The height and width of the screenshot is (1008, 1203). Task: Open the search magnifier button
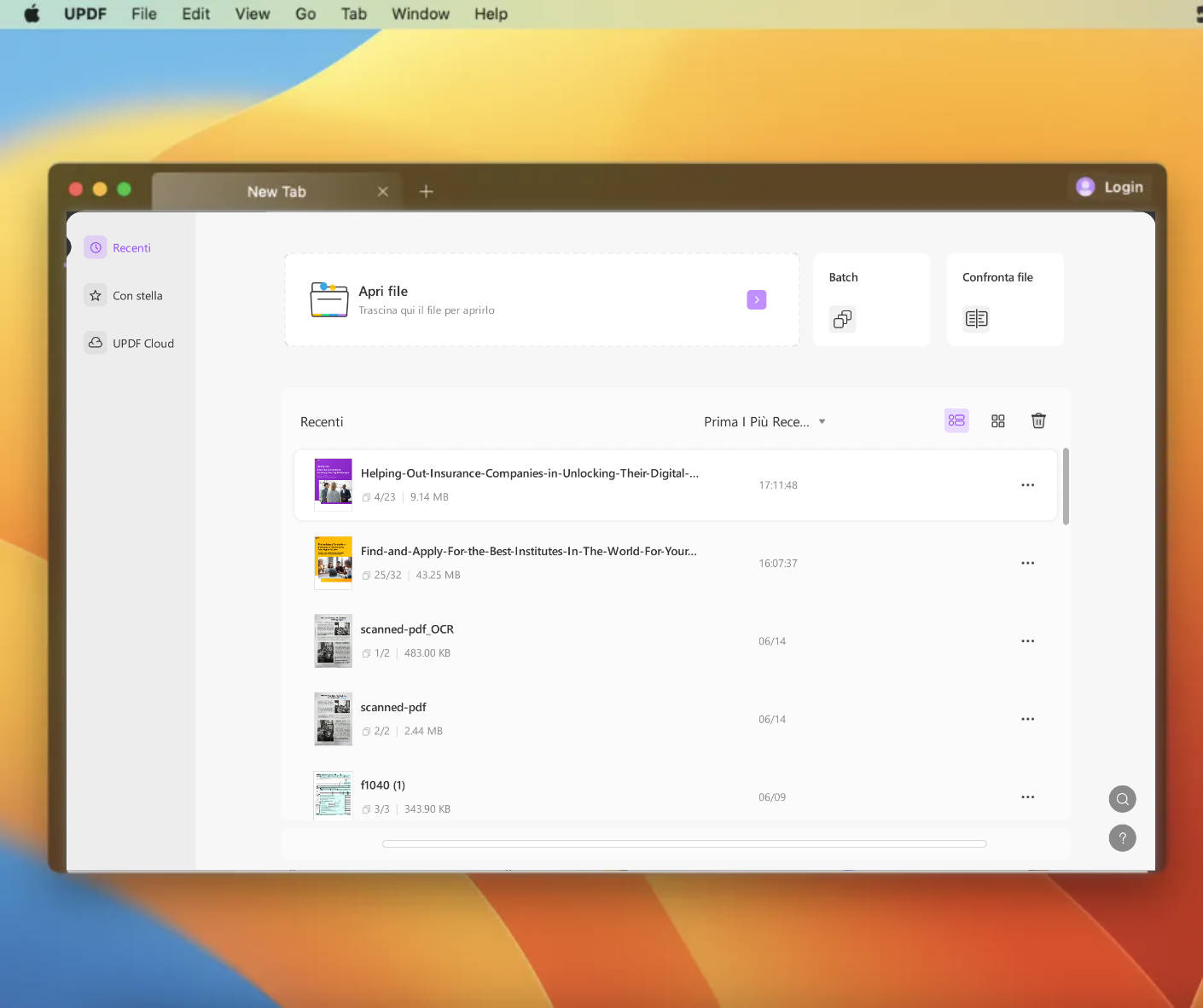[x=1122, y=799]
